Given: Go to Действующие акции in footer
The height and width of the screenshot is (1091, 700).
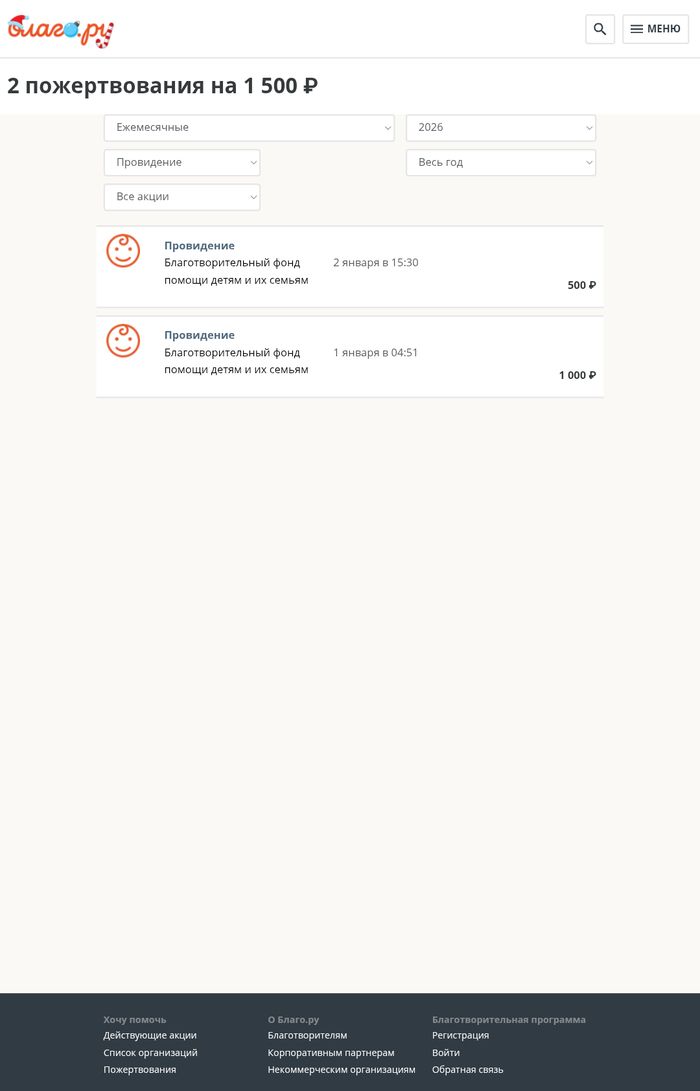Looking at the screenshot, I should click(150, 1036).
